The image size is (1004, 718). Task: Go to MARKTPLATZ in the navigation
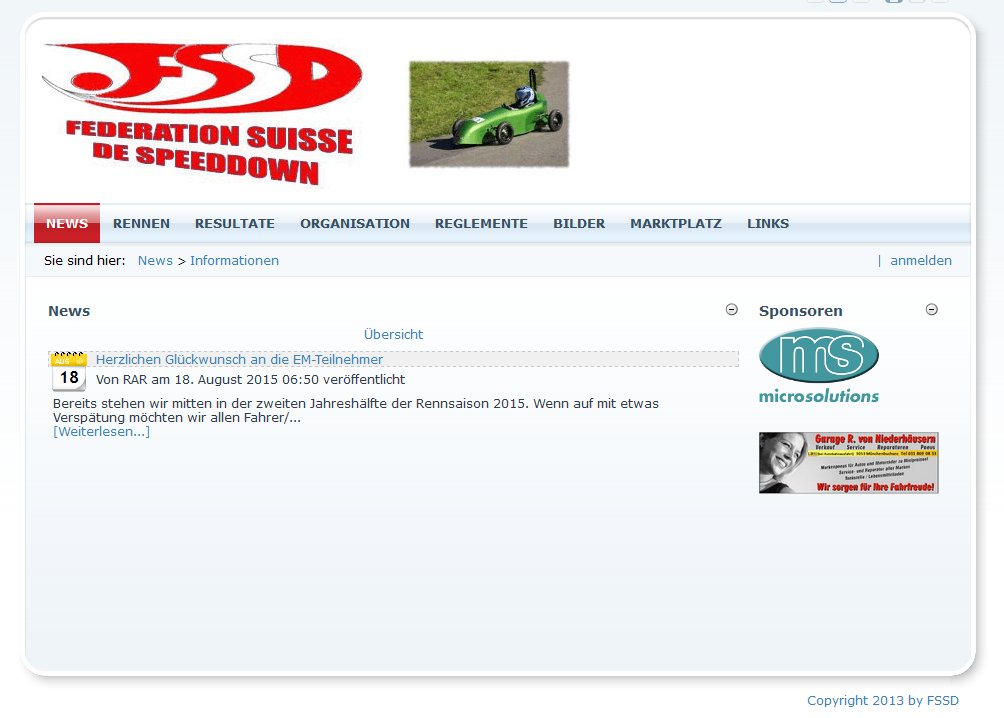click(x=676, y=224)
